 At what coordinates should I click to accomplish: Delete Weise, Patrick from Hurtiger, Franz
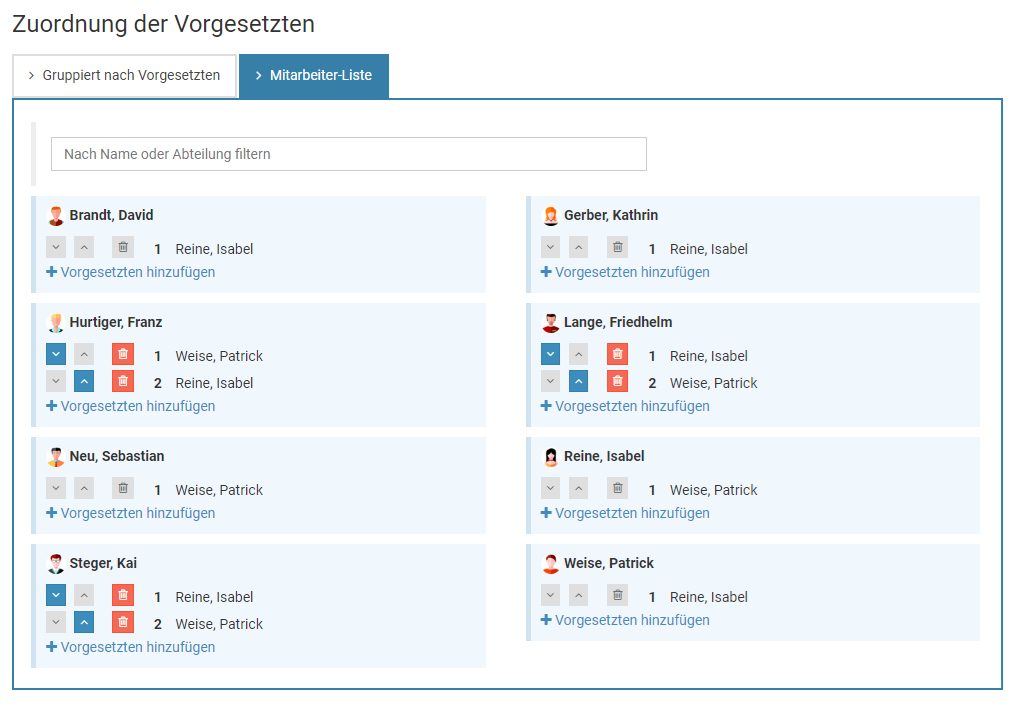coord(122,355)
